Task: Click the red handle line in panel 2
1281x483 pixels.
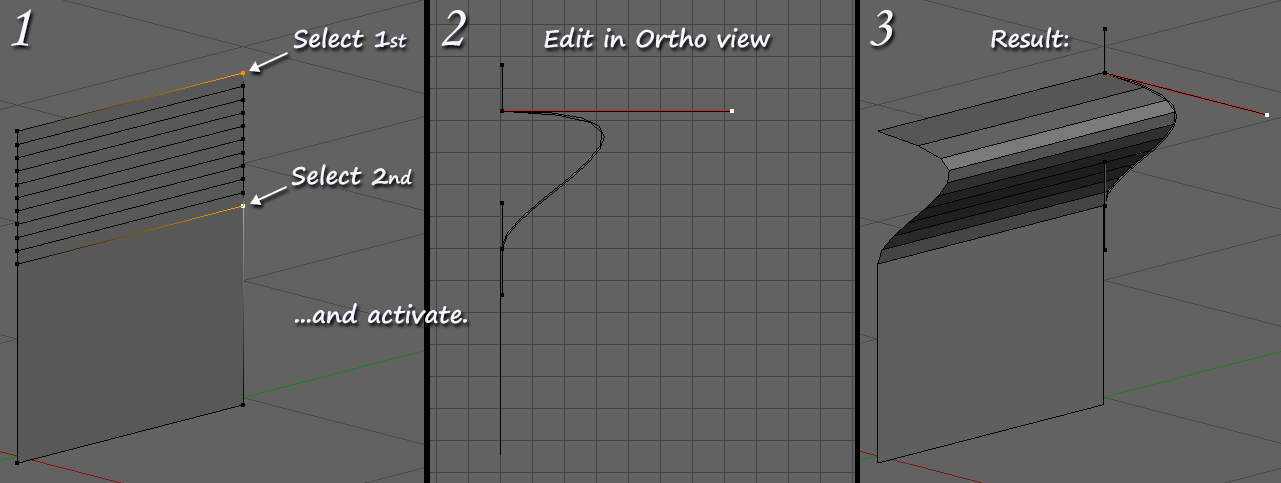Action: [x=617, y=111]
